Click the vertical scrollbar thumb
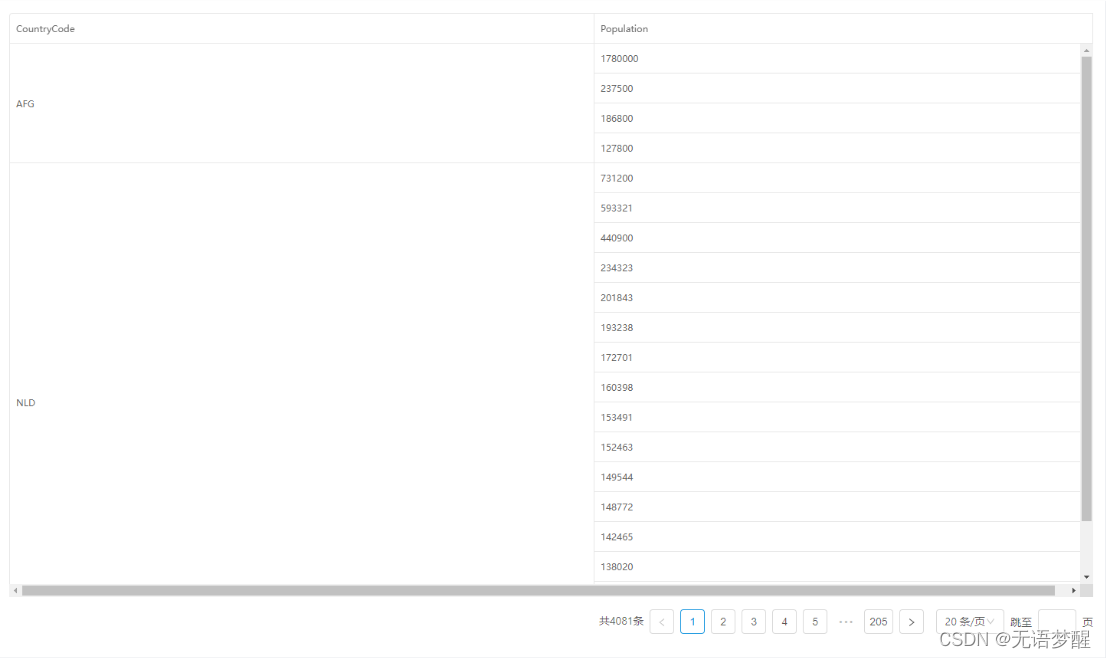Screen dimensions: 1106x658 (x=1086, y=289)
